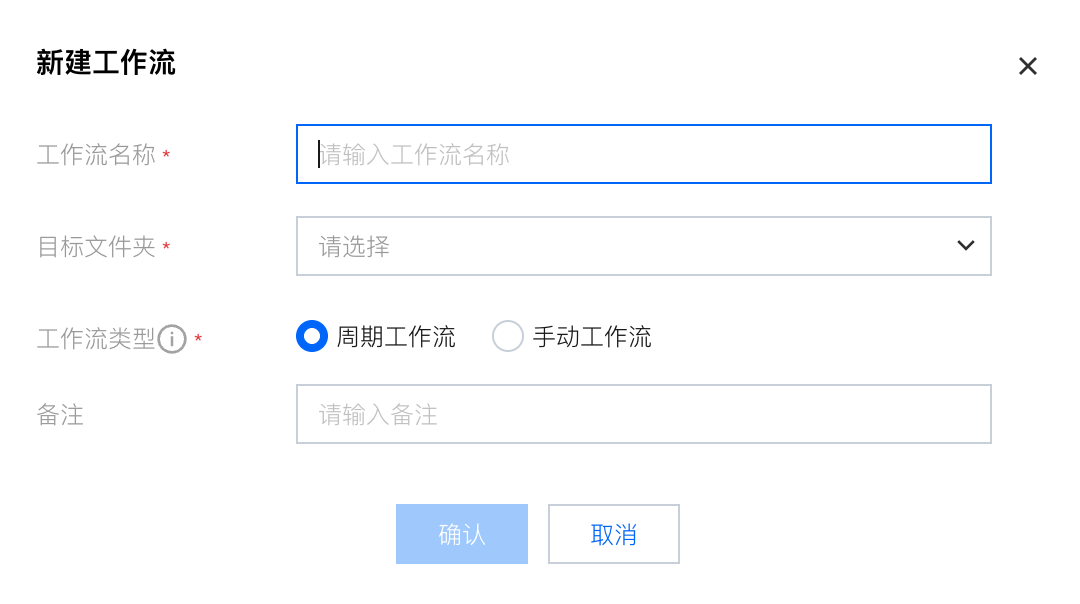
Task: Choose the 手动工作流 option text
Action: 591,337
